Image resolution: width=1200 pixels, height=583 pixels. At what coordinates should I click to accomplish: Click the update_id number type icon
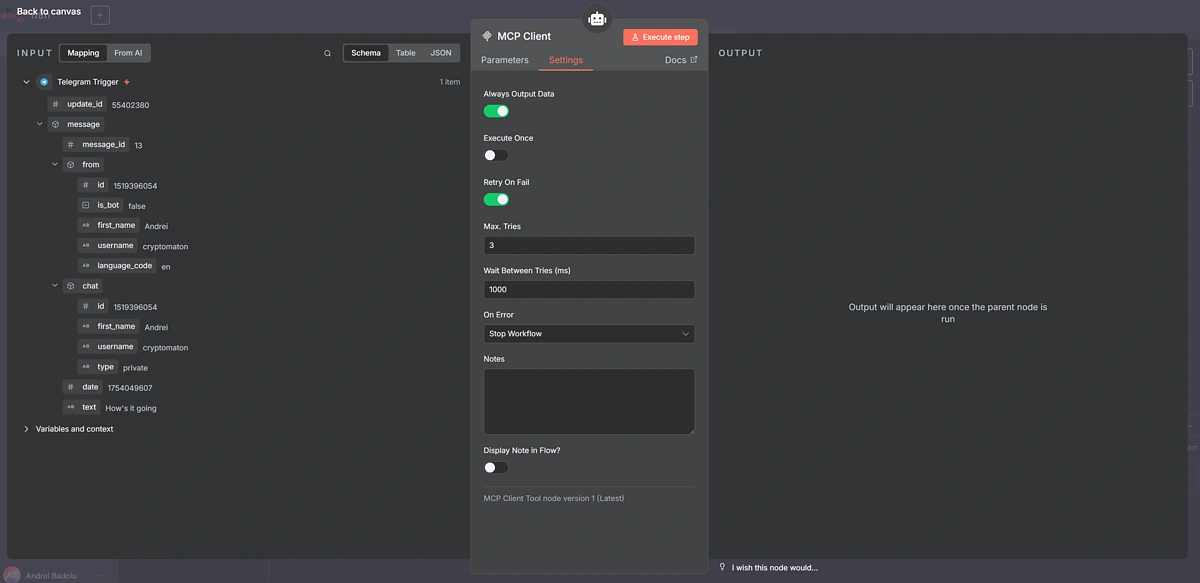pyautogui.click(x=55, y=104)
